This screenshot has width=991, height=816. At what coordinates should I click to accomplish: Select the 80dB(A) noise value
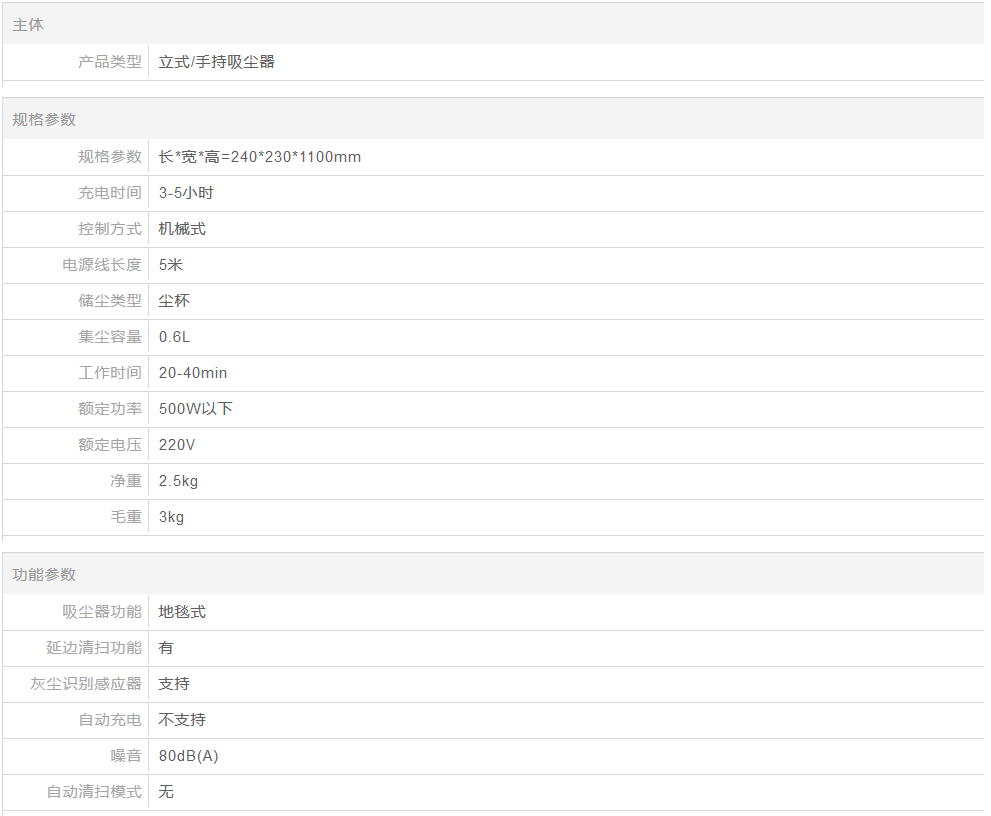188,756
